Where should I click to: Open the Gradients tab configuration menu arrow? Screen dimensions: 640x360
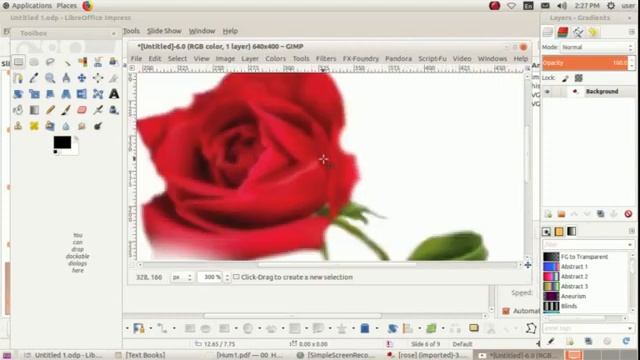(631, 231)
